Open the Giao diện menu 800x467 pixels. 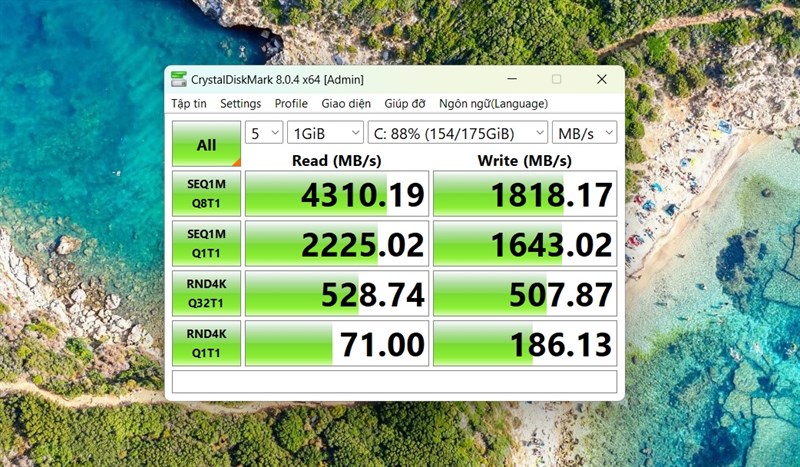[x=346, y=104]
